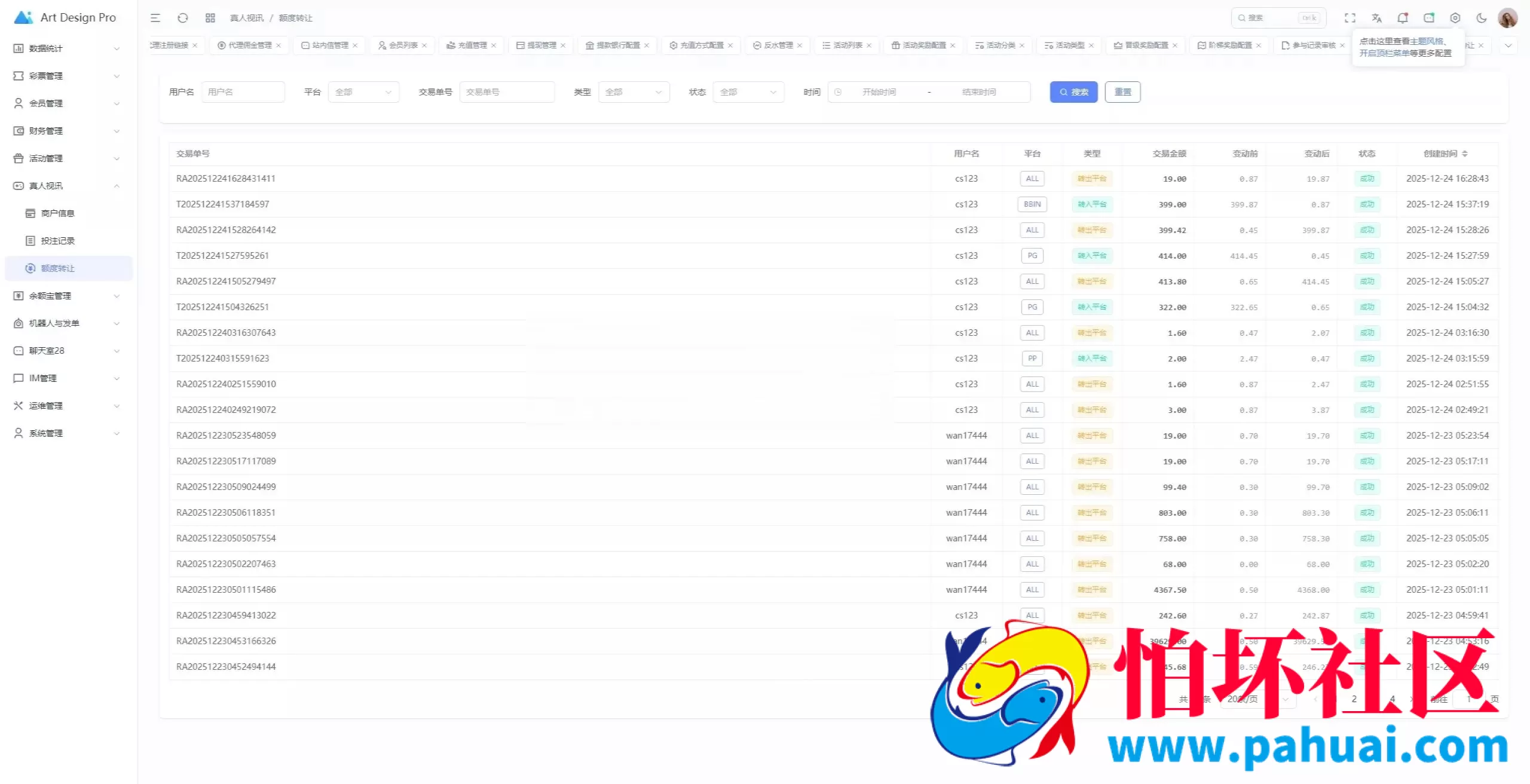
Task: Click the 真人视讯 breadcrumb
Action: [x=247, y=18]
